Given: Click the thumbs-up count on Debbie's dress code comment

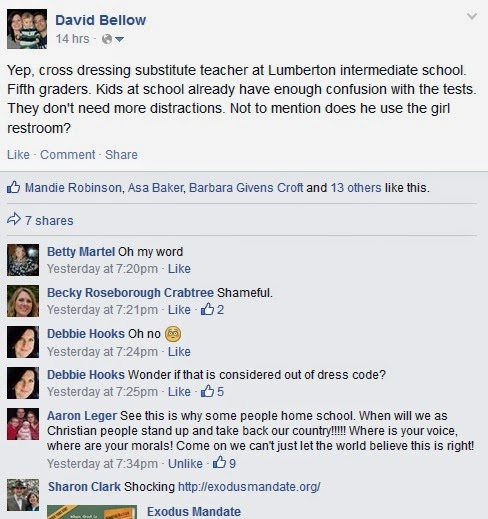Looking at the screenshot, I should (x=212, y=391).
